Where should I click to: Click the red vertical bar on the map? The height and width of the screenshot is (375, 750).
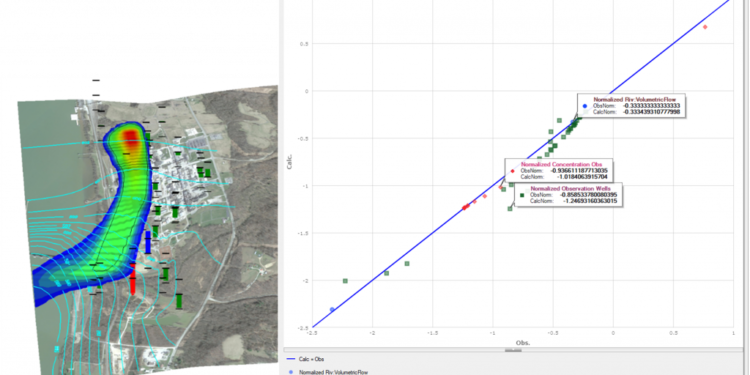point(133,278)
